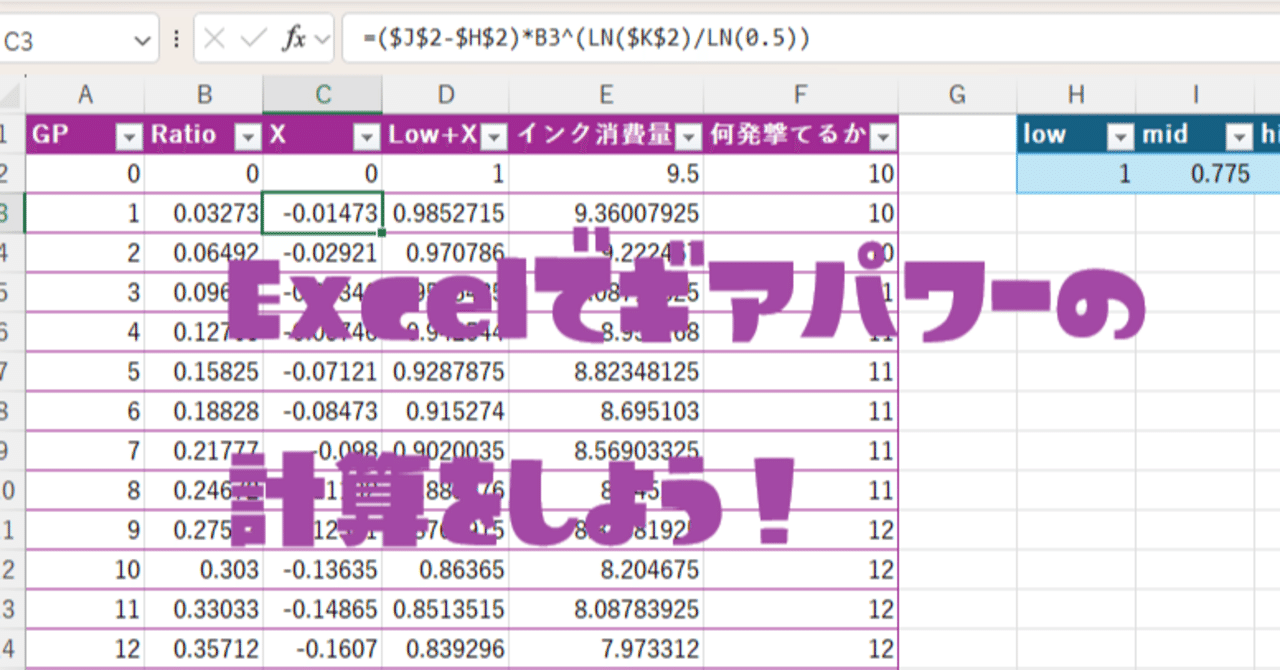
Task: Select row 2 by clicking its row number
Action: coord(8,173)
